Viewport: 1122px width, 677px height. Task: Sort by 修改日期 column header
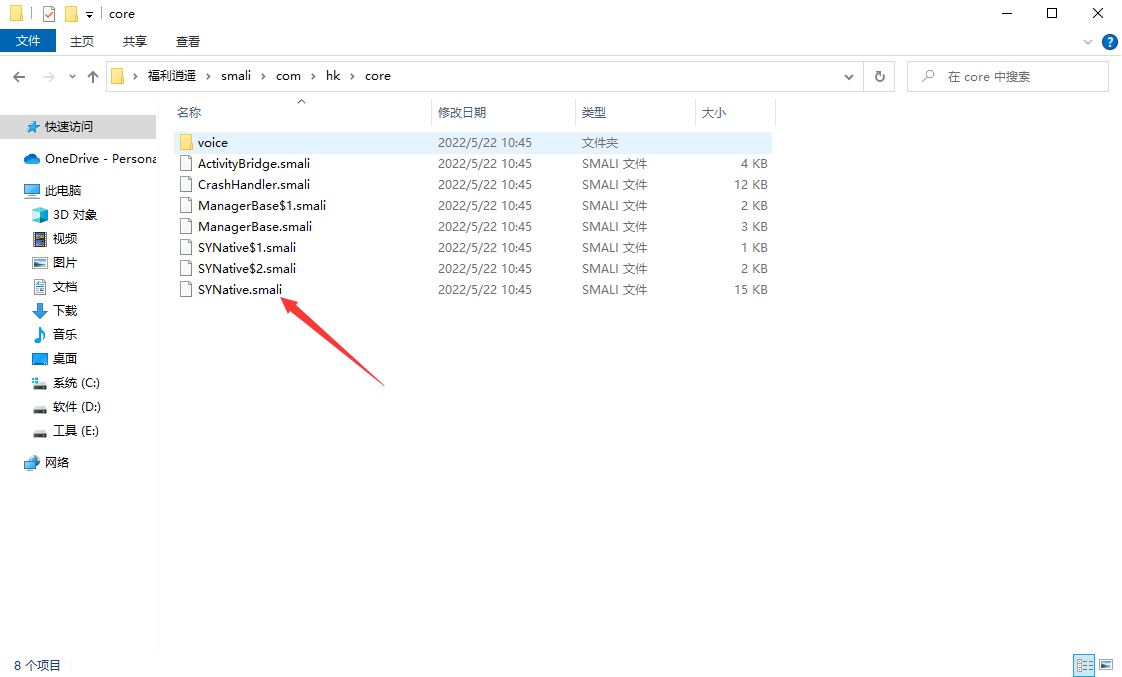point(462,113)
